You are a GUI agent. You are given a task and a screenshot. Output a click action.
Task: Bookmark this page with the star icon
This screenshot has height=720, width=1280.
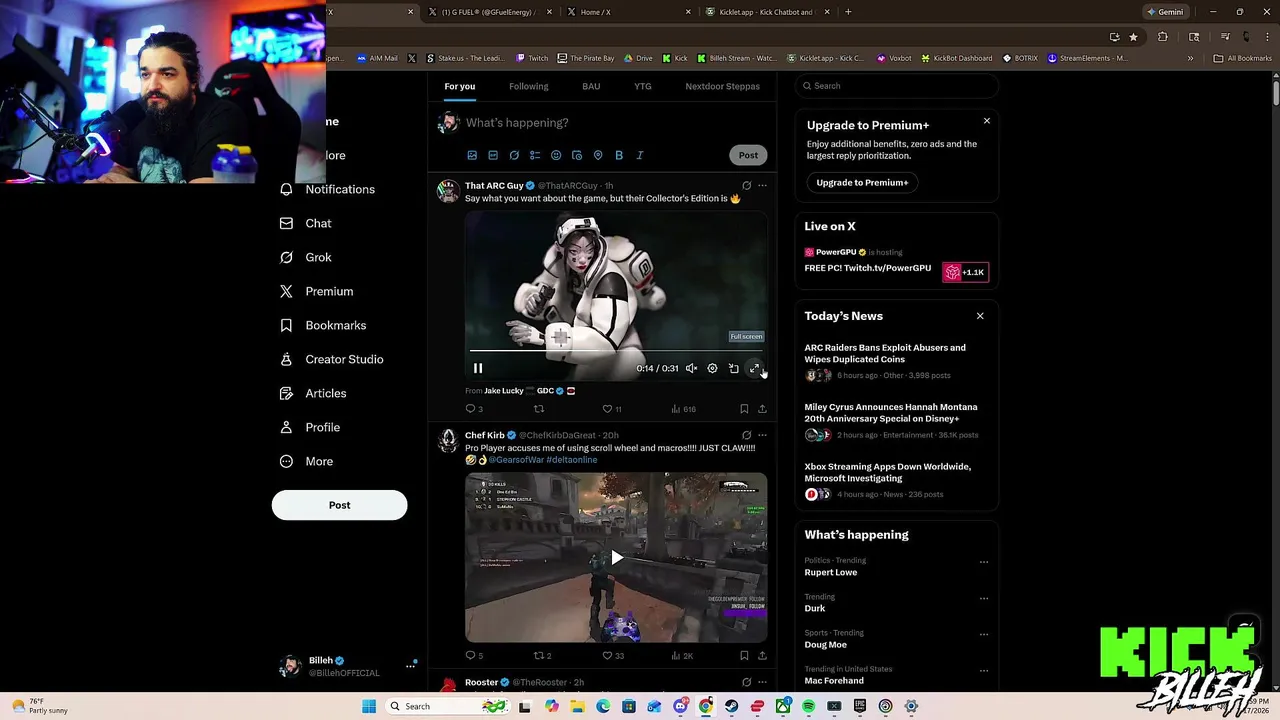click(1133, 37)
